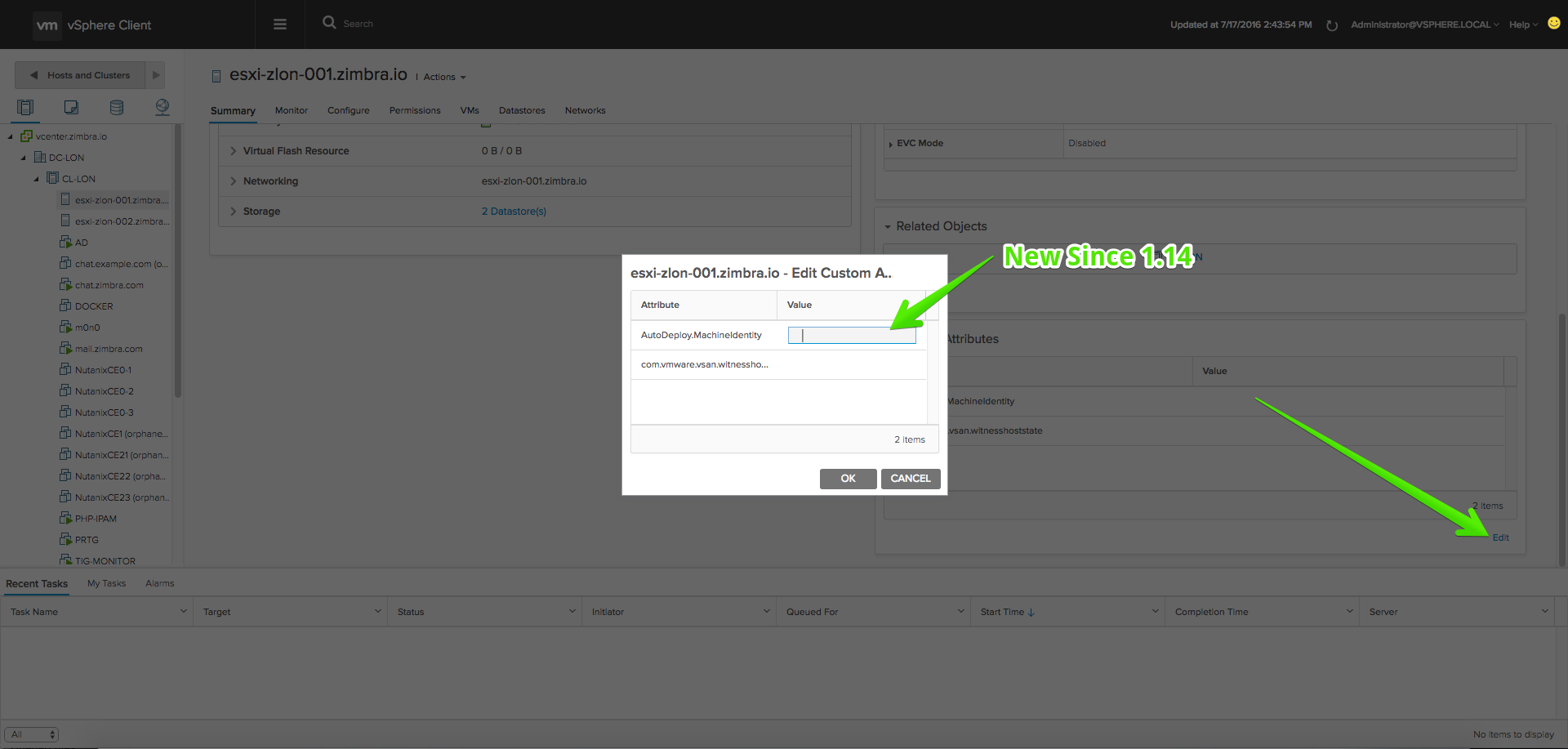The image size is (1568, 749).
Task: Click the Attribute column header in dialog
Action: 704,305
